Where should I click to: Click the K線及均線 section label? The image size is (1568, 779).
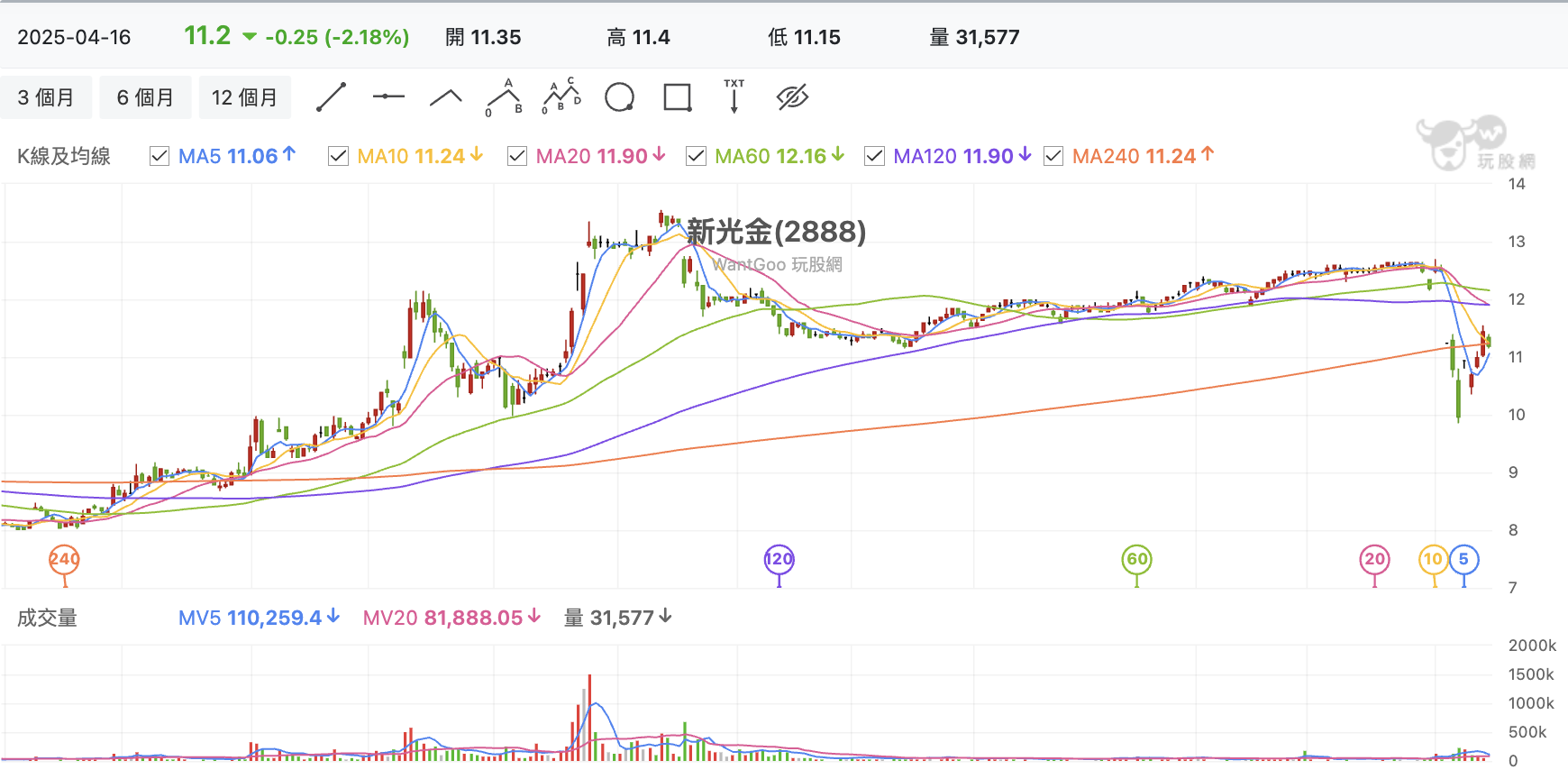coord(64,156)
